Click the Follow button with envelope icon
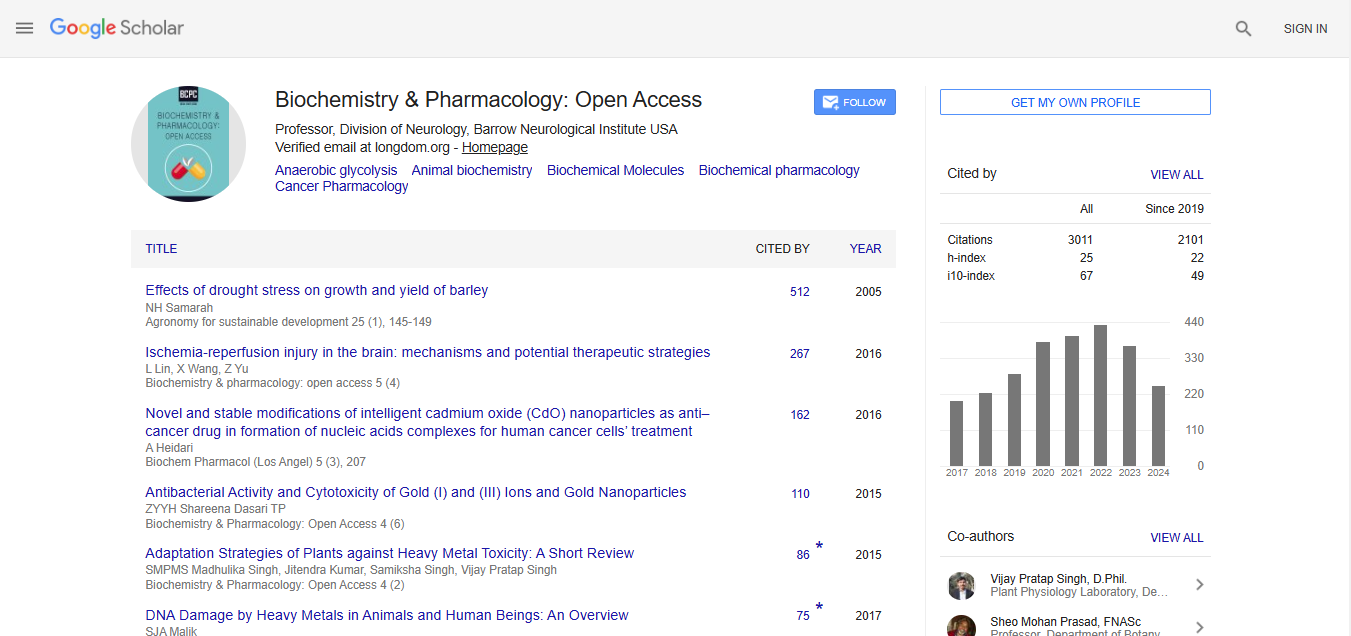The height and width of the screenshot is (636, 1351). pyautogui.click(x=854, y=102)
